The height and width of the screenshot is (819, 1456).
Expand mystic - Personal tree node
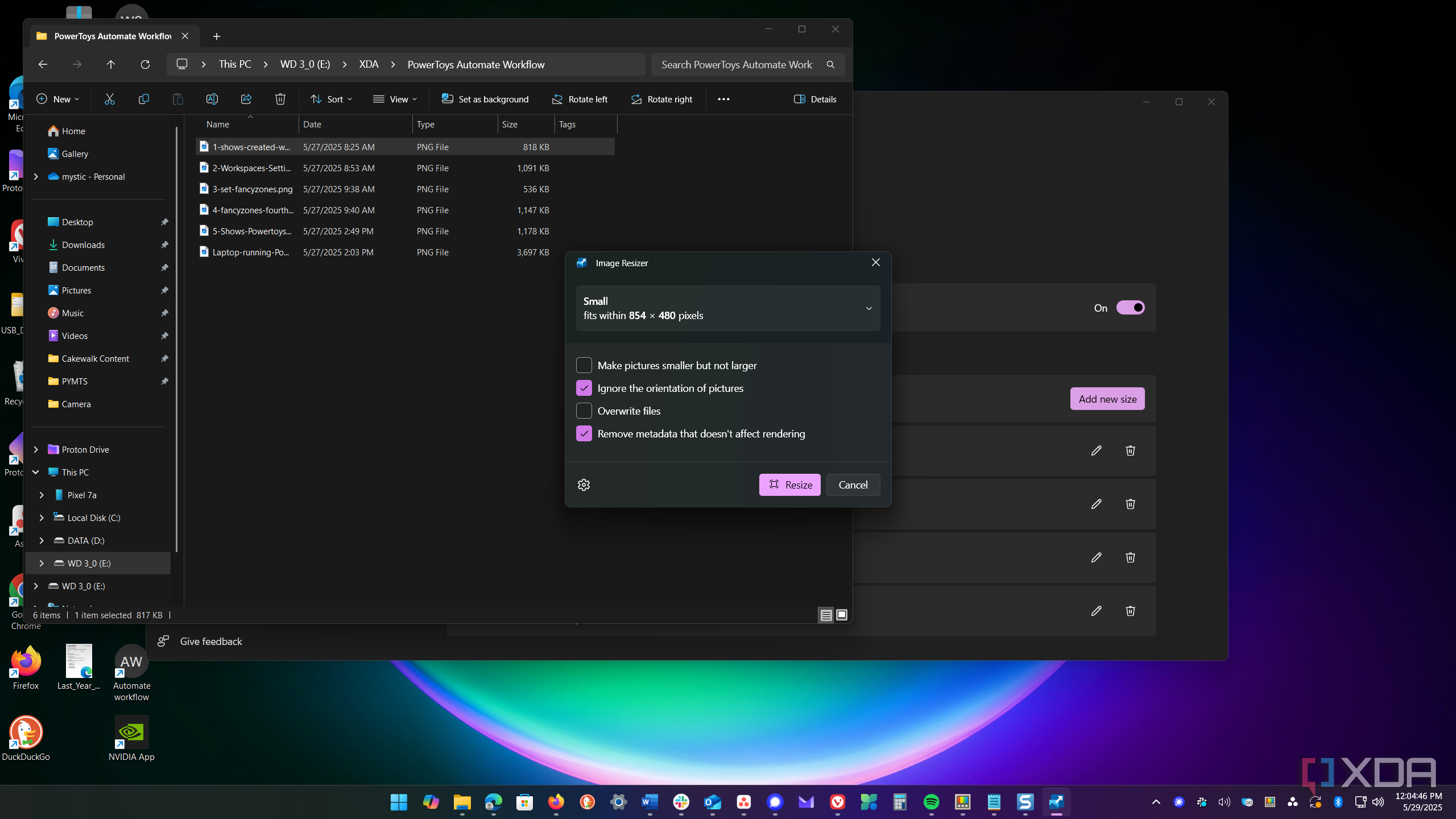pos(36,177)
